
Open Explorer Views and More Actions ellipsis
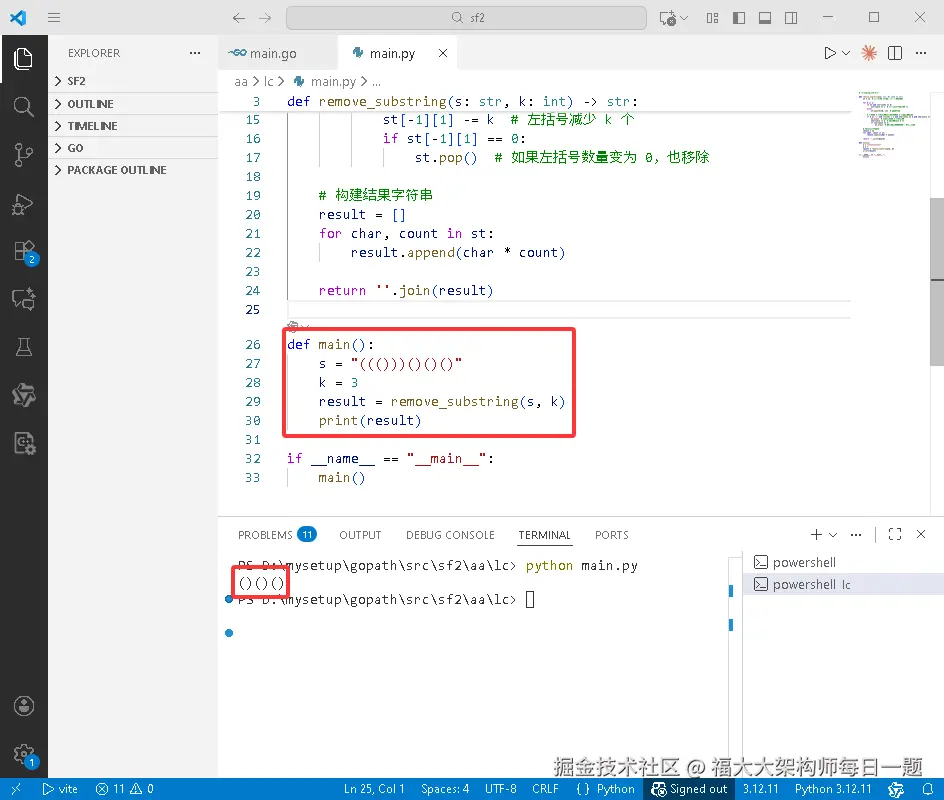point(195,53)
